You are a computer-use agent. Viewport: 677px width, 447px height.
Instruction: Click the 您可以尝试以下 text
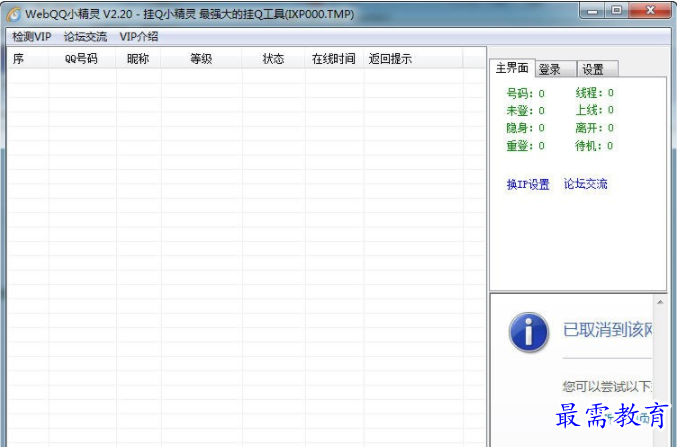(607, 387)
